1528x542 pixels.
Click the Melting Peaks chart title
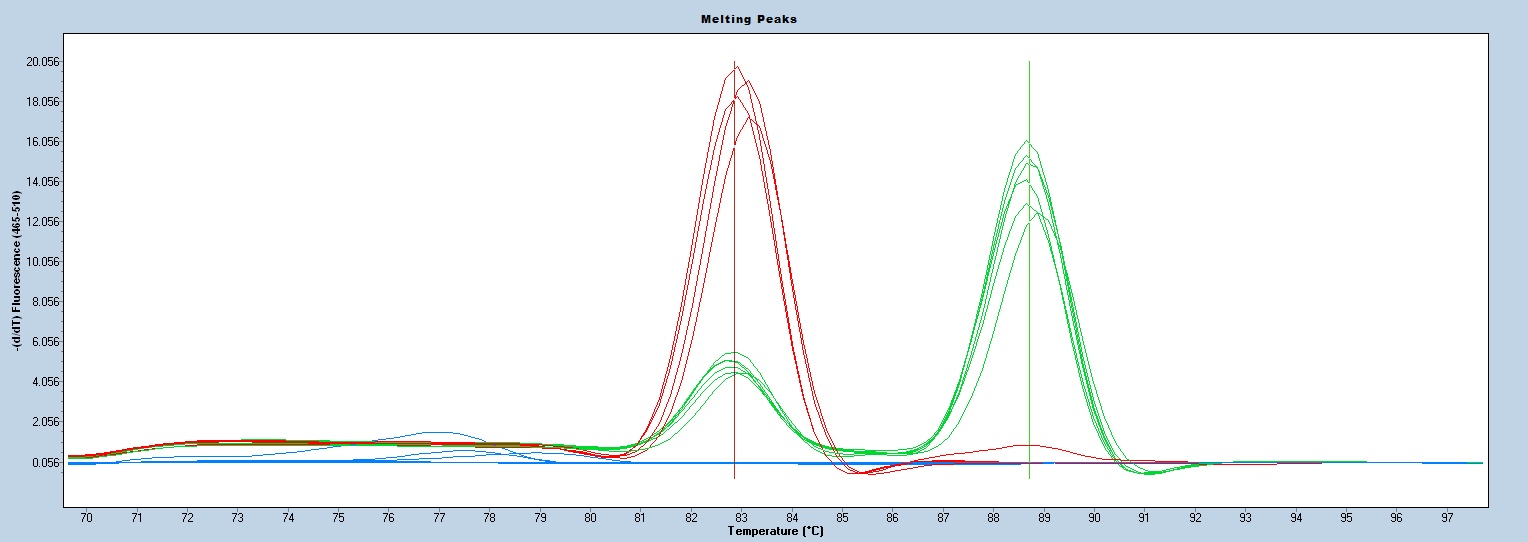point(763,19)
